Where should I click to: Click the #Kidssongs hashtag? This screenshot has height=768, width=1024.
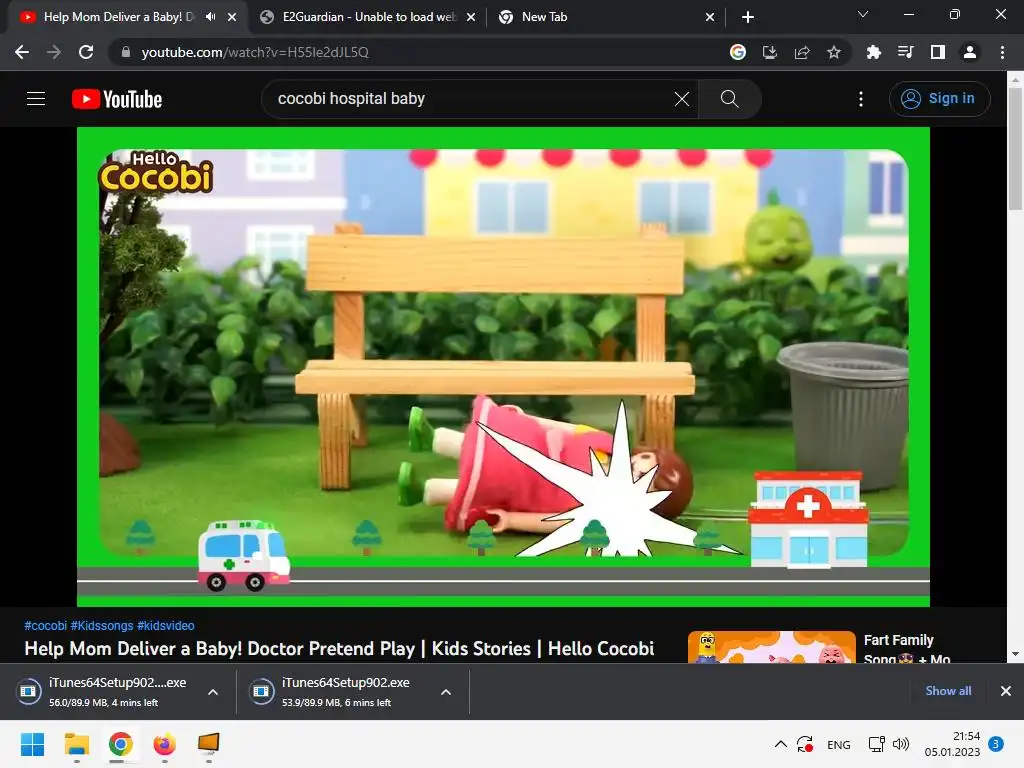point(102,626)
